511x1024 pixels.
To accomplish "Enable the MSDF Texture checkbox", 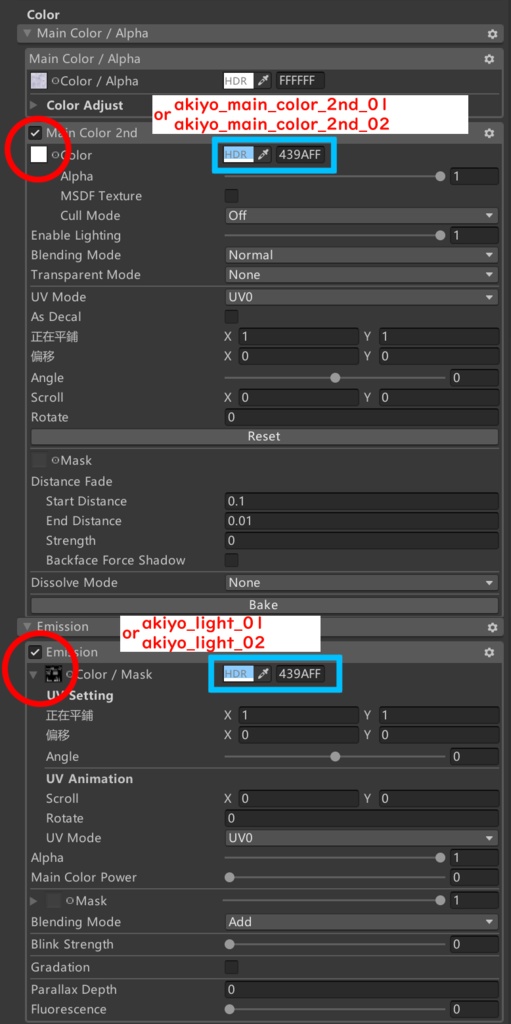I will pos(231,196).
